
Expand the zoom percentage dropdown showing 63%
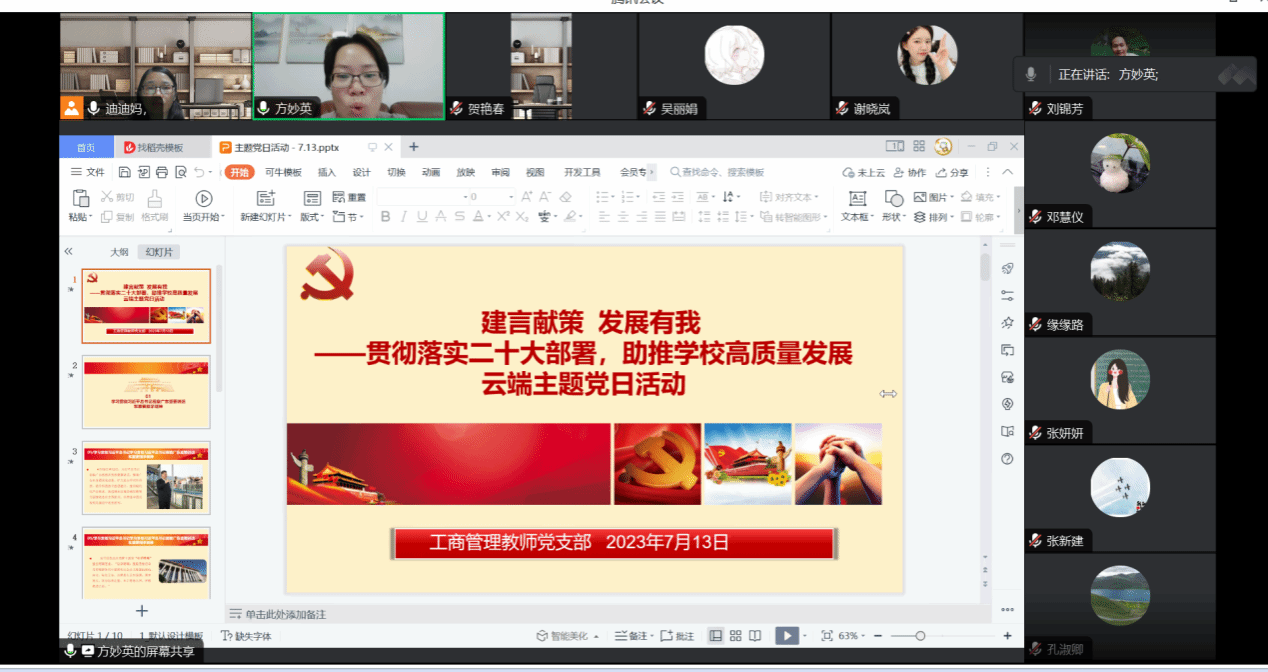click(851, 636)
